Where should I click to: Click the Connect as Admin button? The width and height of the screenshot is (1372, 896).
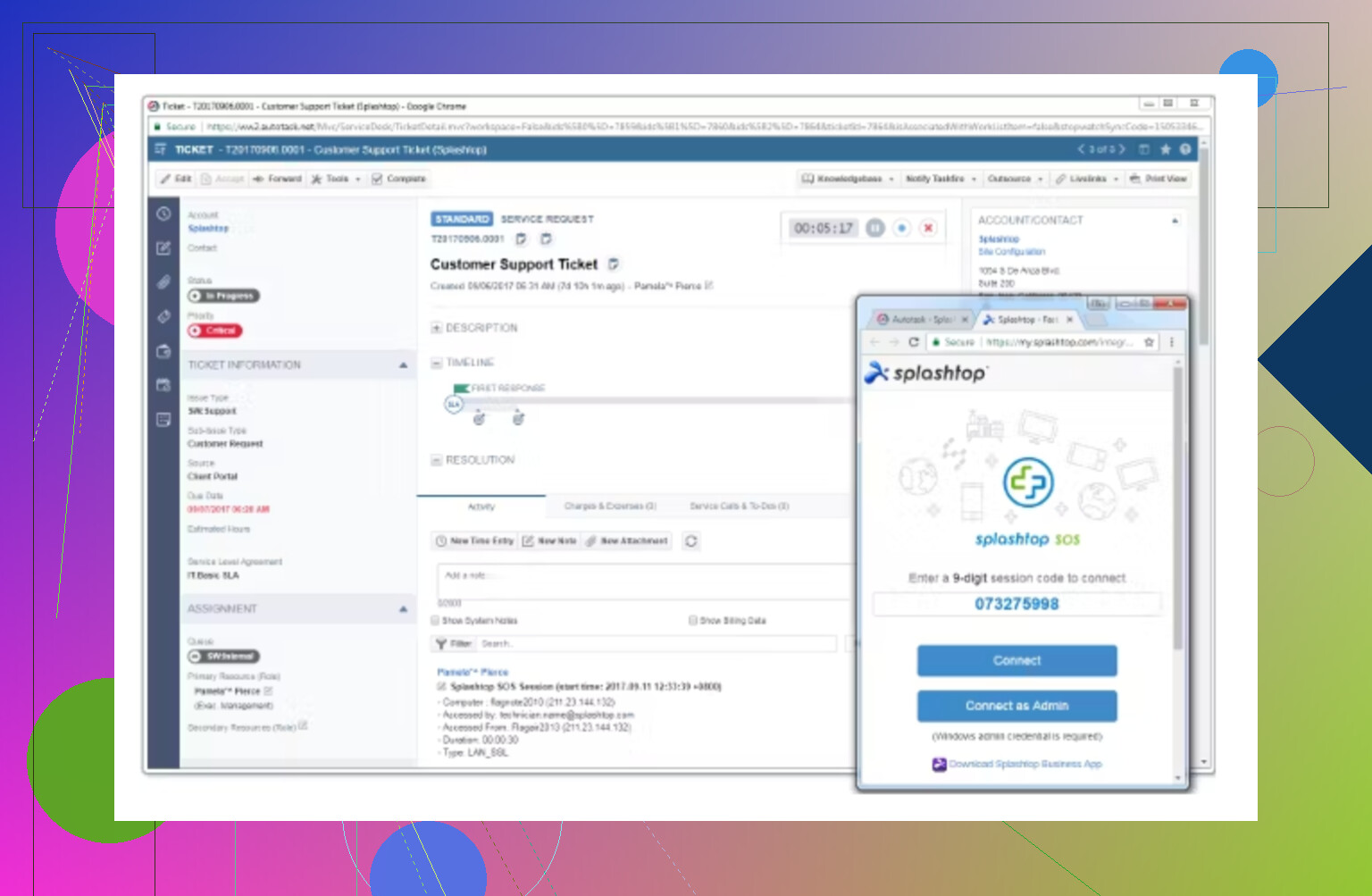pos(1017,706)
